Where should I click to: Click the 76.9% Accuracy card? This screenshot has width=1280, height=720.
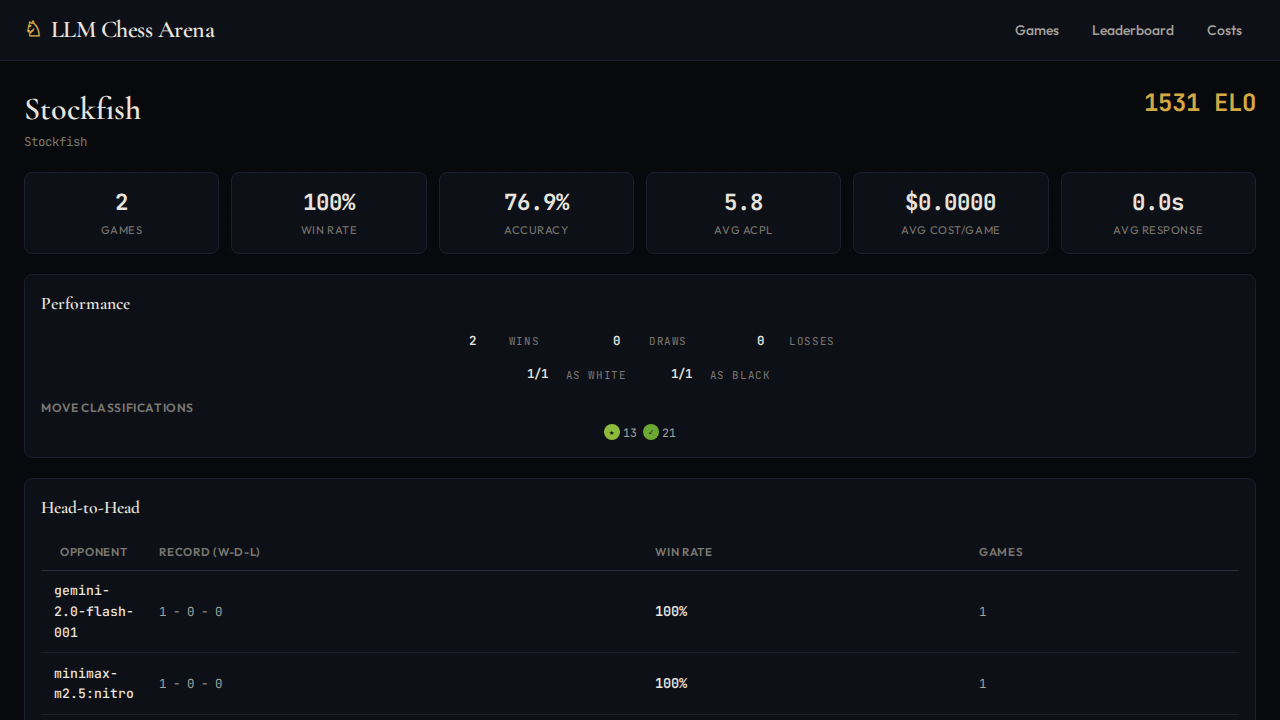point(536,213)
